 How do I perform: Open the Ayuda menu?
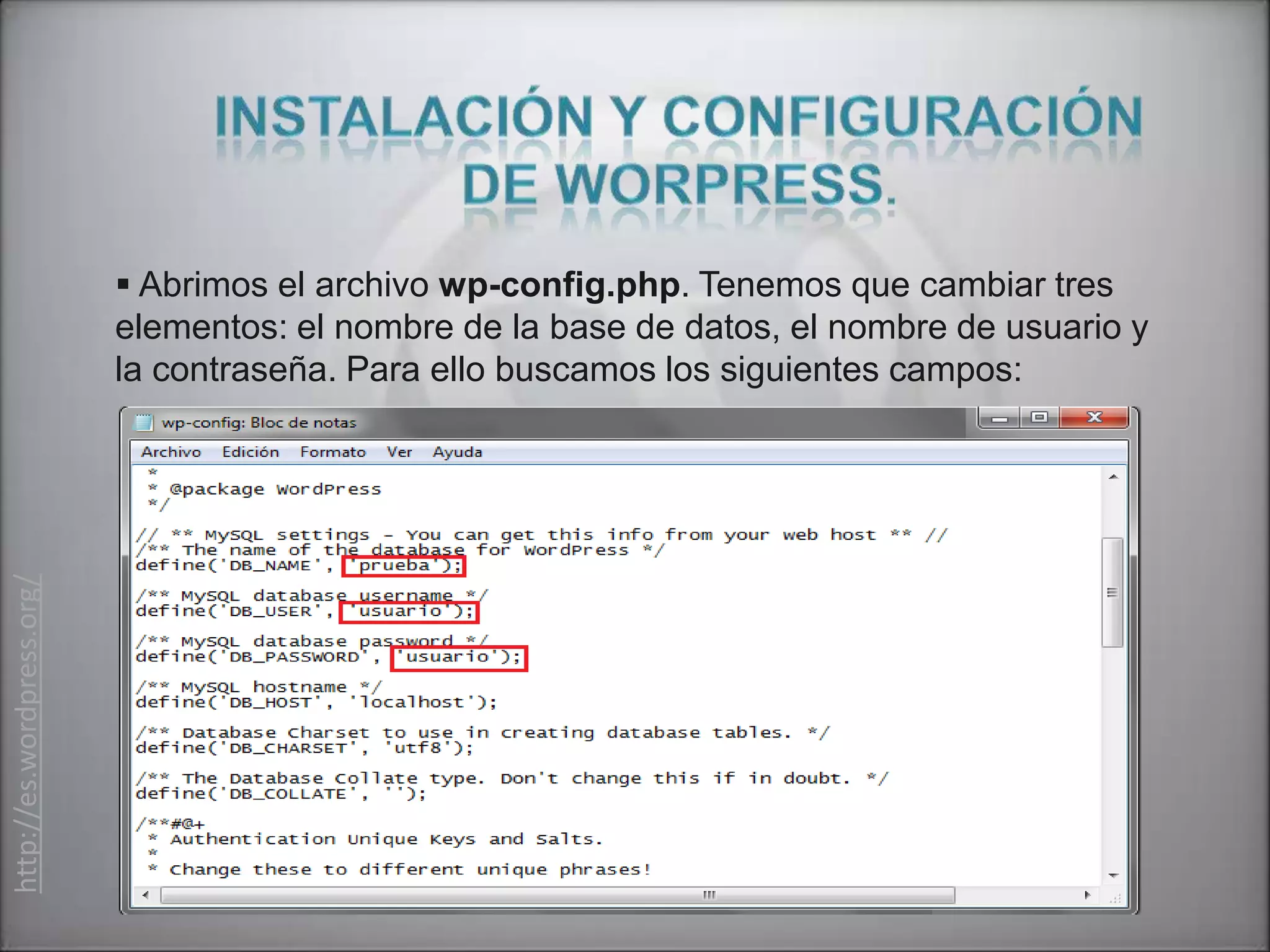click(457, 452)
